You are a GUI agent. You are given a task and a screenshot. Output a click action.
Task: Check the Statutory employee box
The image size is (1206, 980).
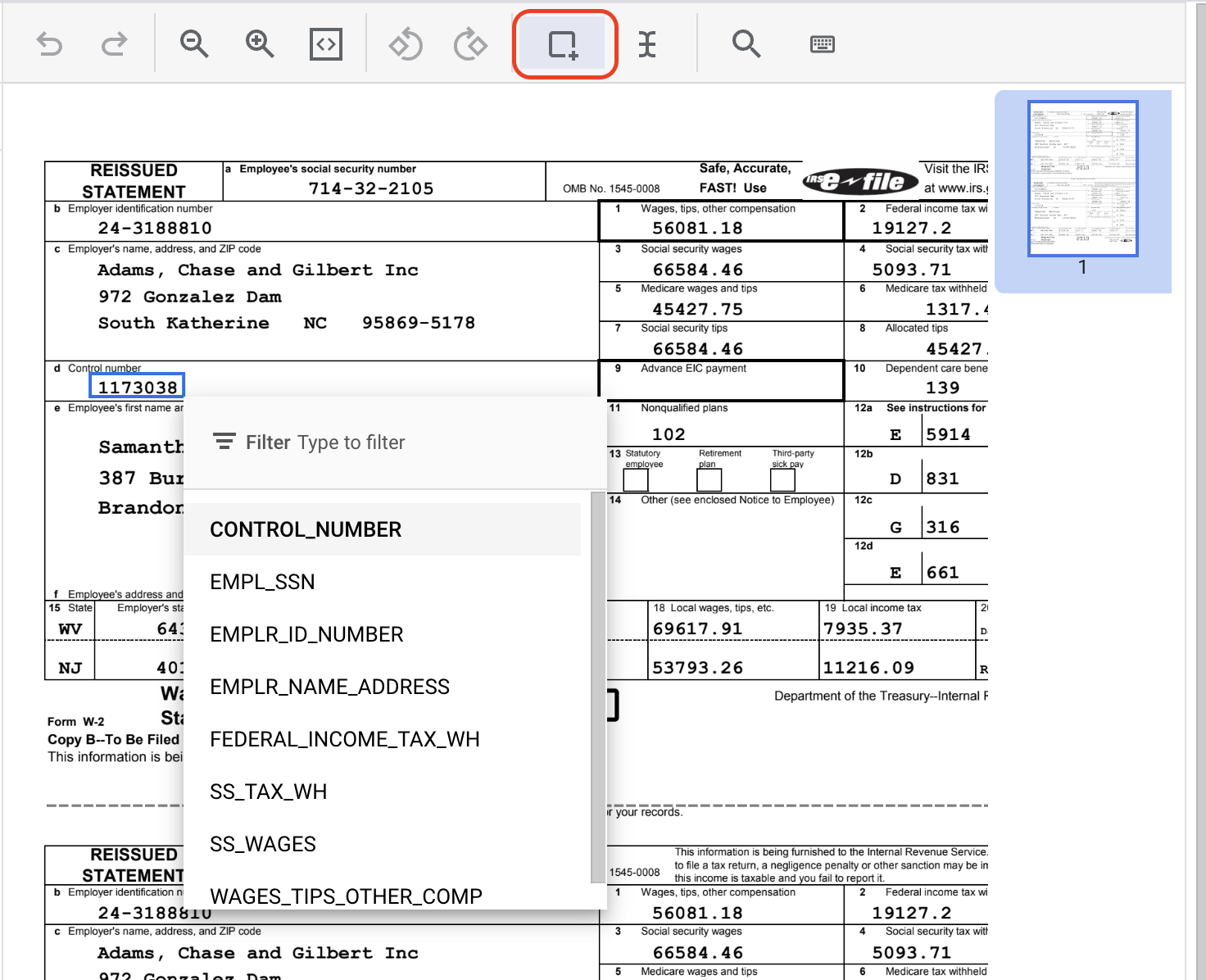637,479
